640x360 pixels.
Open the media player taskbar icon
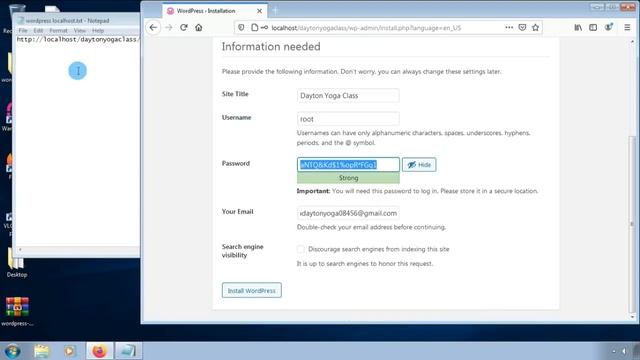point(69,351)
